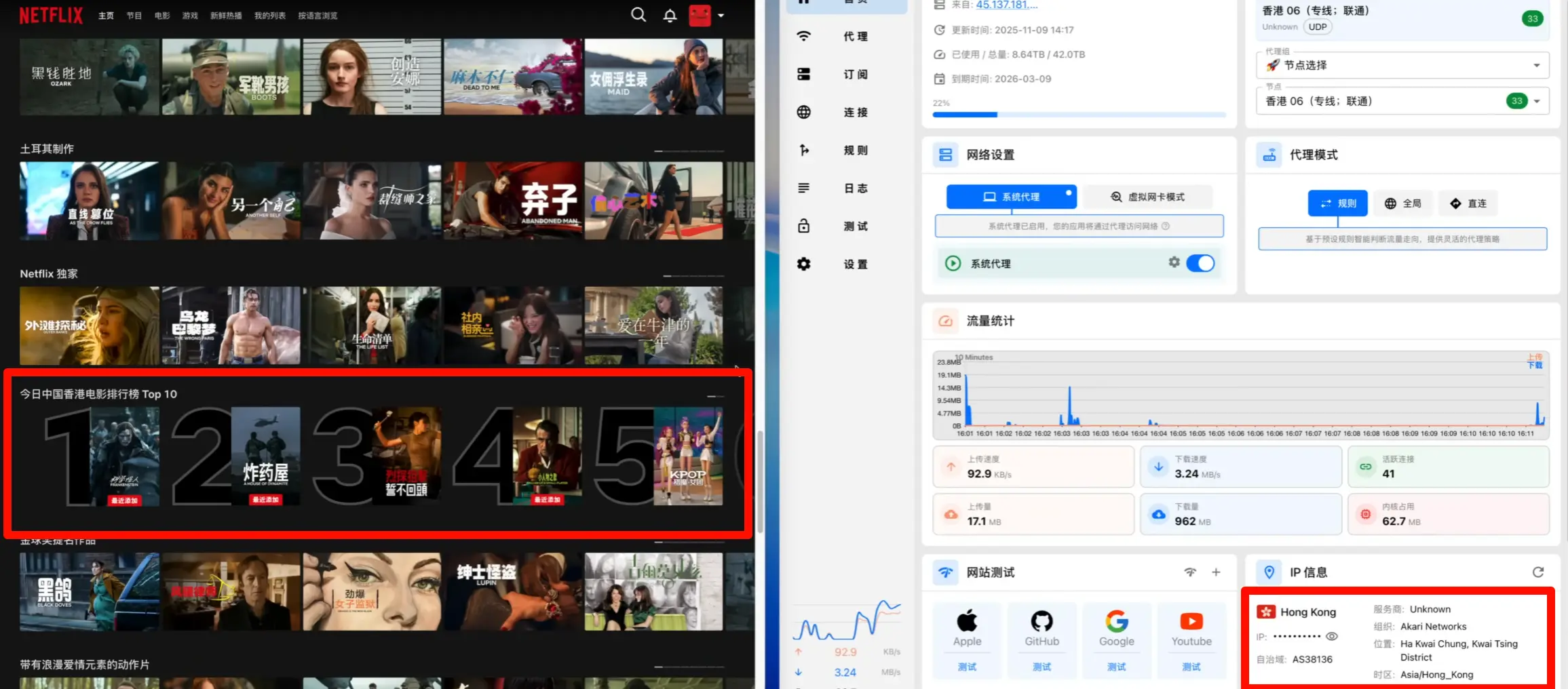Expand the 节点选择 proxy group dropdown

[1536, 65]
